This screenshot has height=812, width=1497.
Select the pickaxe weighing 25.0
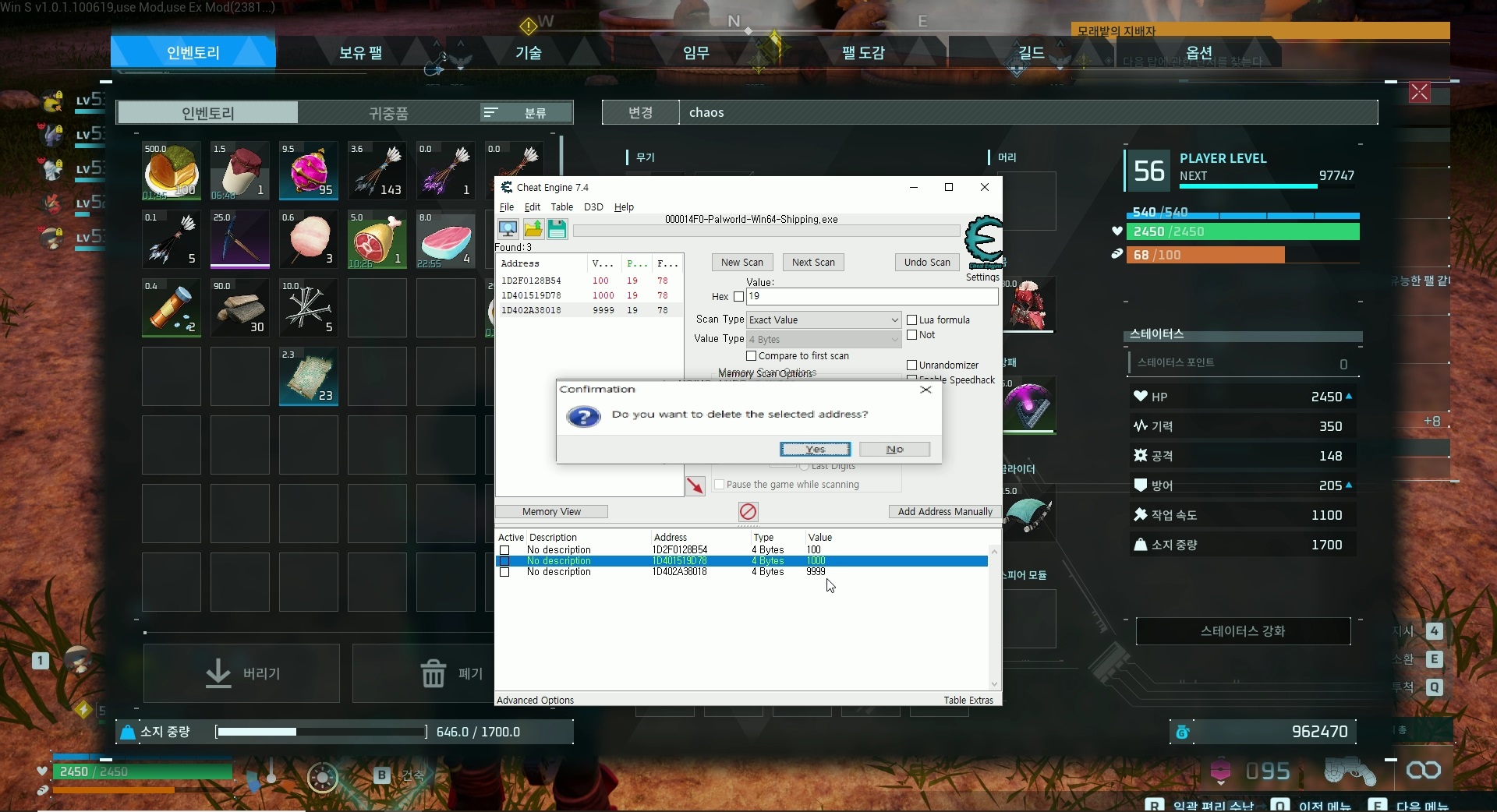click(240, 239)
